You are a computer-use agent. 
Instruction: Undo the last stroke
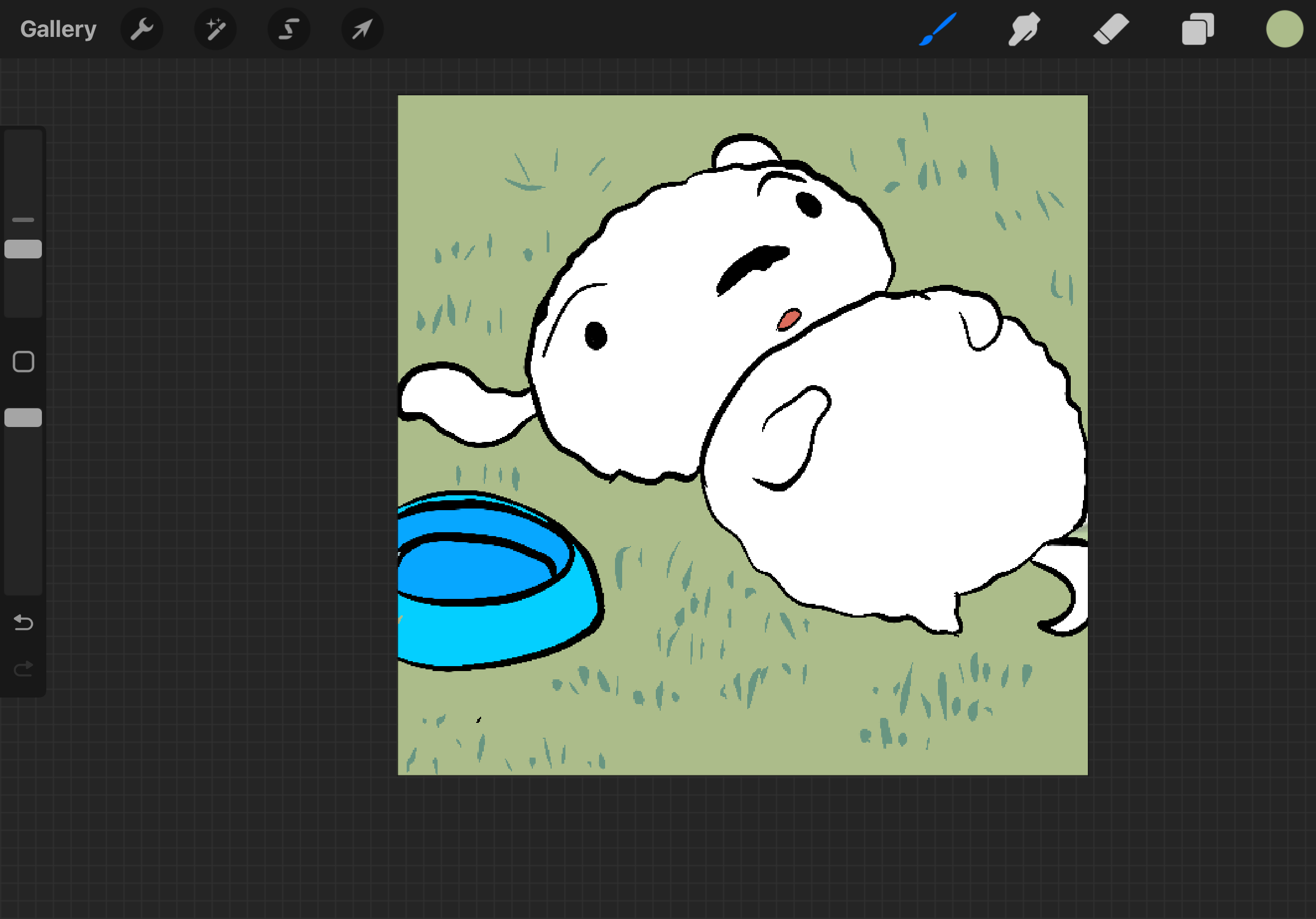23,622
